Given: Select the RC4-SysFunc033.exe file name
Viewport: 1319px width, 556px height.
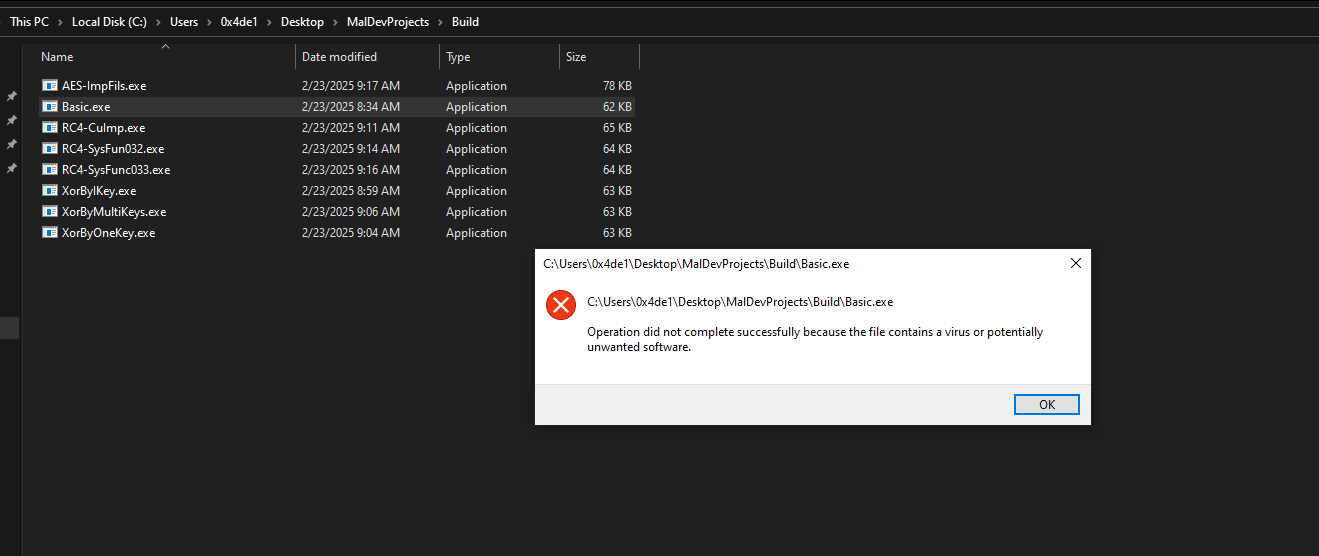Looking at the screenshot, I should point(116,170).
